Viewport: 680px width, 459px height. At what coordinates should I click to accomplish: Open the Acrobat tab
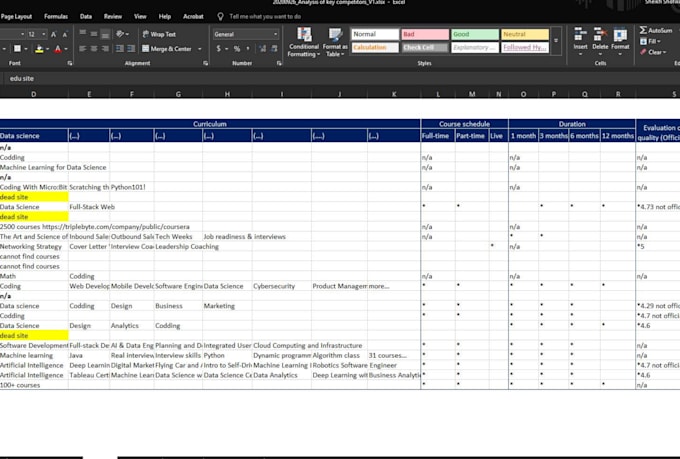coord(193,16)
